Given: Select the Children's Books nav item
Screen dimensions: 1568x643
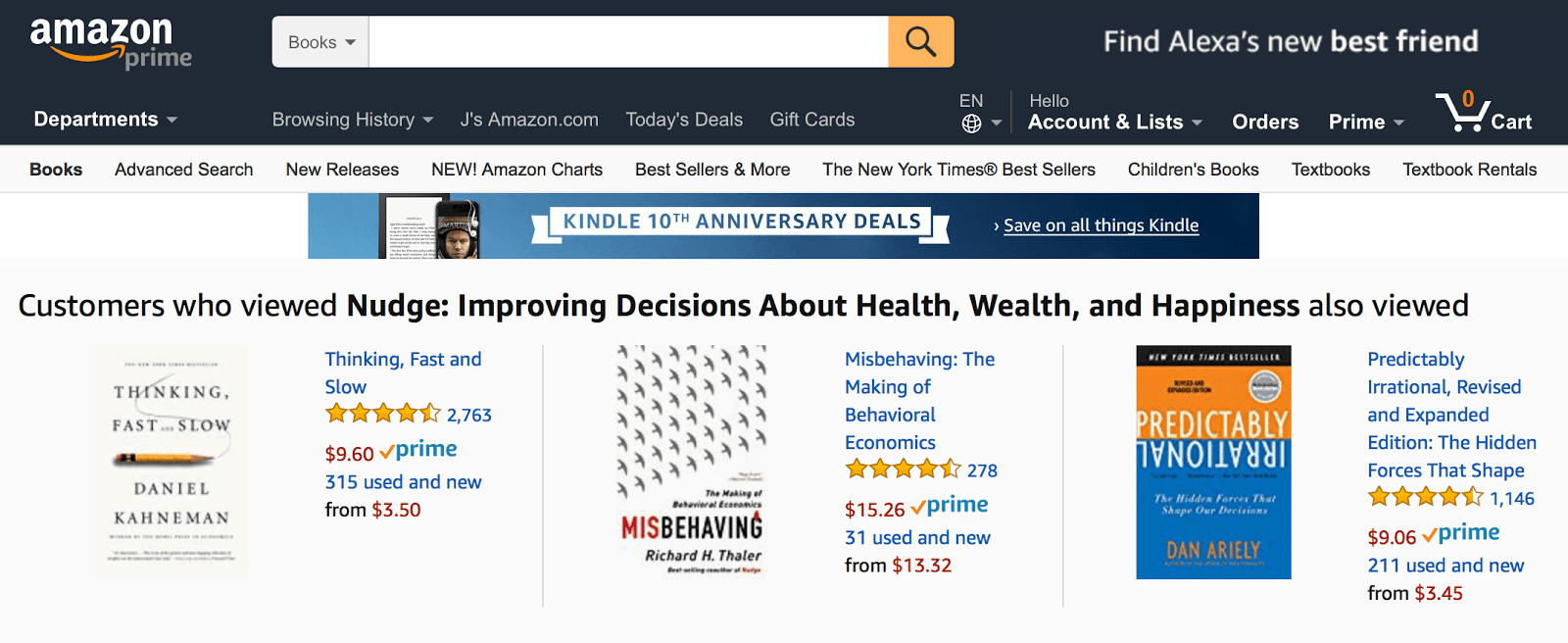Looking at the screenshot, I should click(x=1192, y=169).
